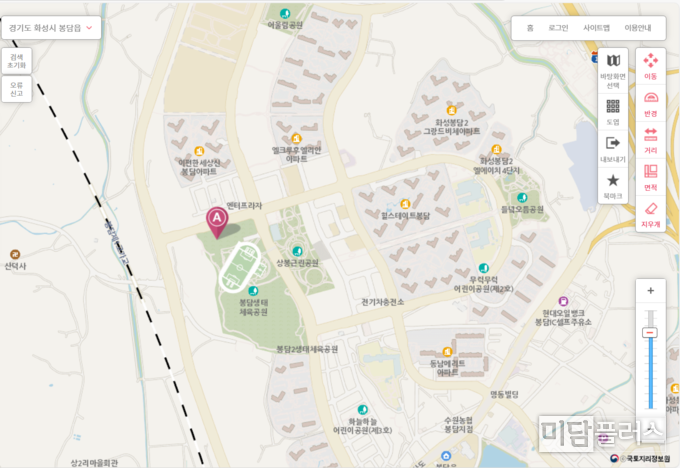The width and height of the screenshot is (680, 468).
Task: Open the 도엽 map sheet grid
Action: (x=613, y=111)
